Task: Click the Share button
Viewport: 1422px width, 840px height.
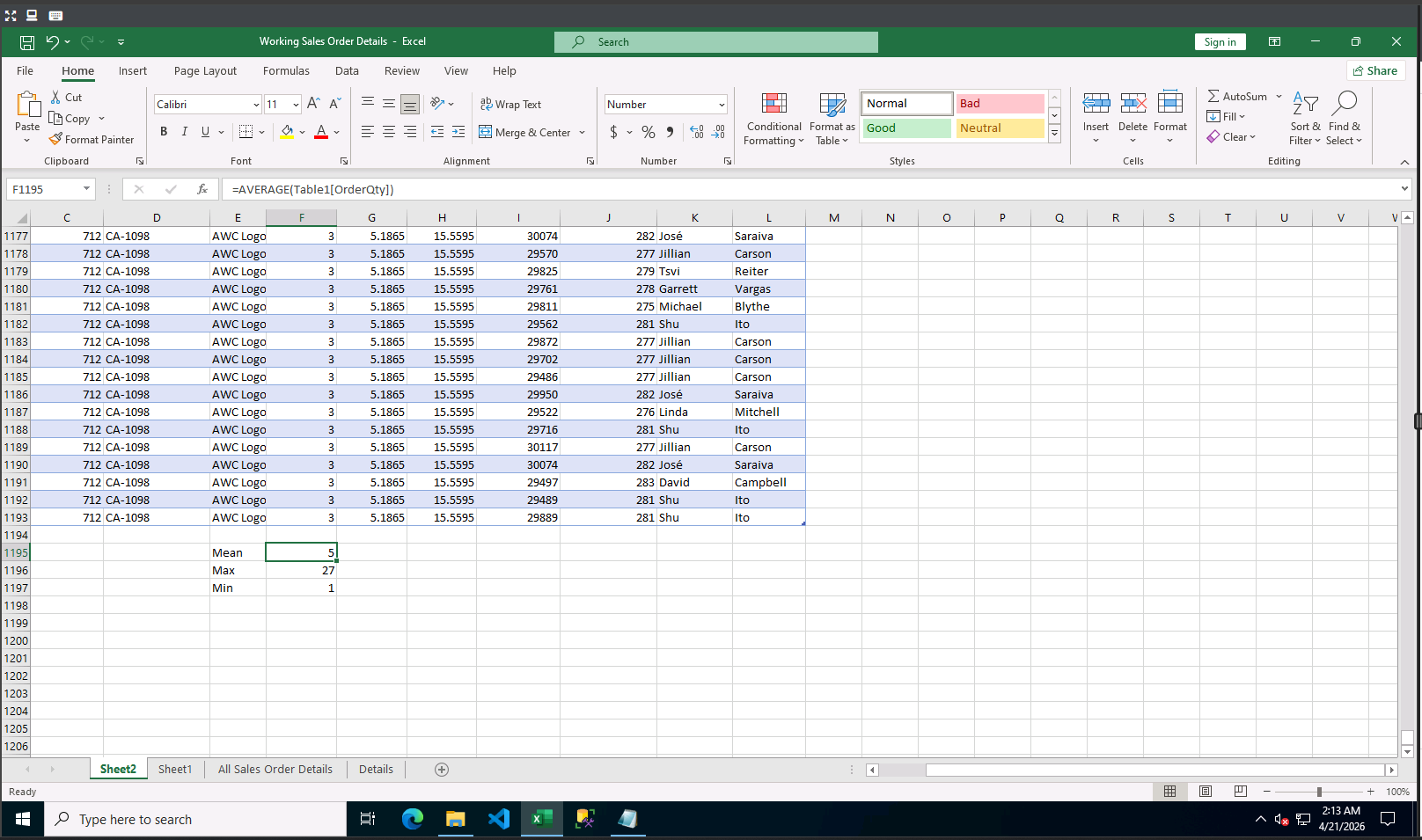Action: point(1375,71)
